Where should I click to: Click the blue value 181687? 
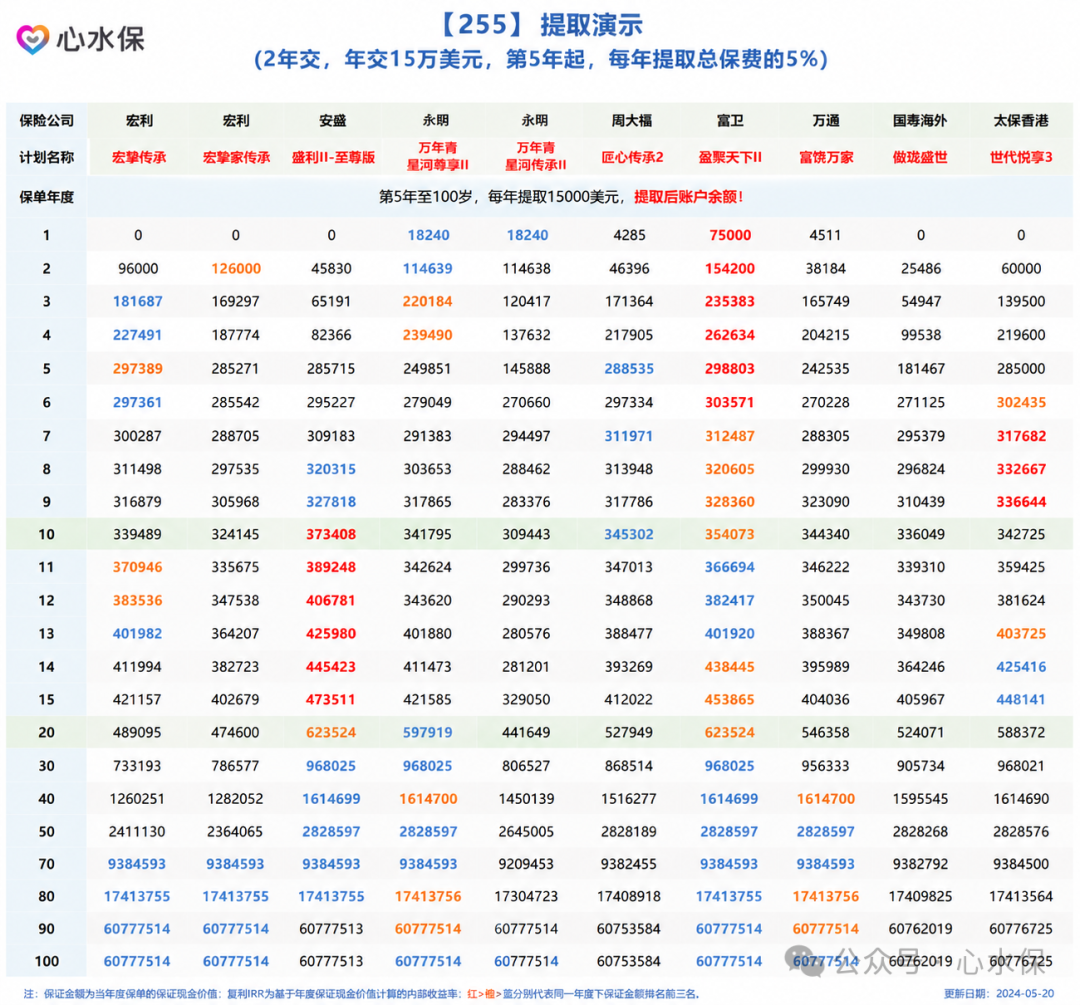[138, 301]
